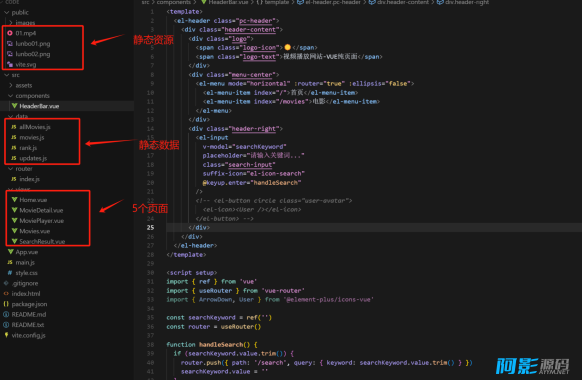The image size is (582, 380).
Task: Click the braces icon of package.json
Action: tap(6, 304)
